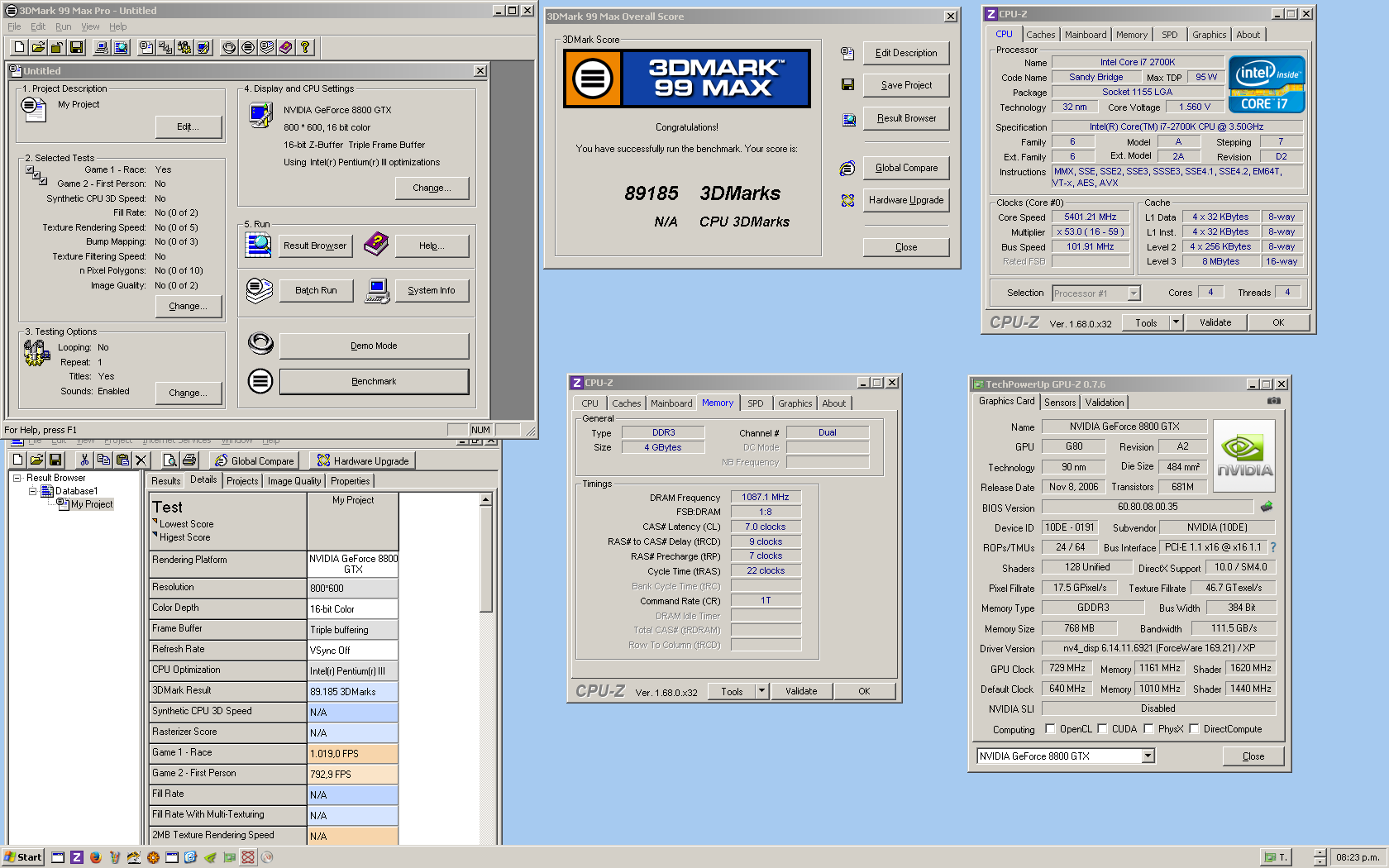This screenshot has width=1389, height=868.
Task: Click the Copy icon in Result Browser toolbar
Action: 103,460
